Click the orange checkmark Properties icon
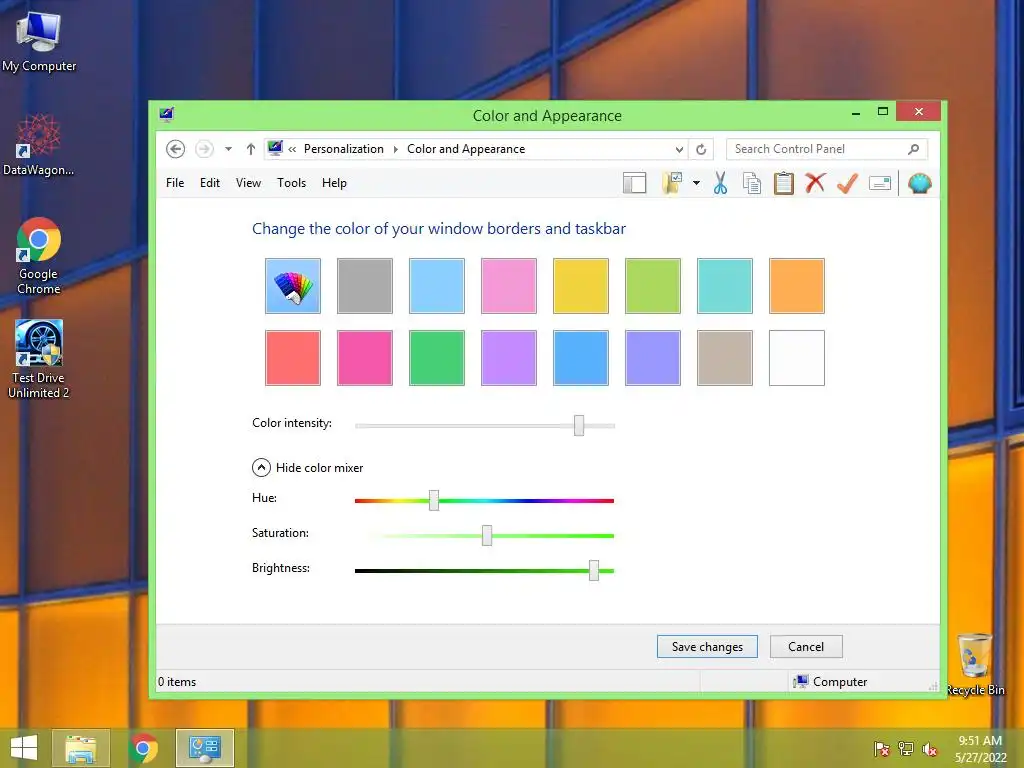This screenshot has width=1024, height=768. tap(847, 184)
